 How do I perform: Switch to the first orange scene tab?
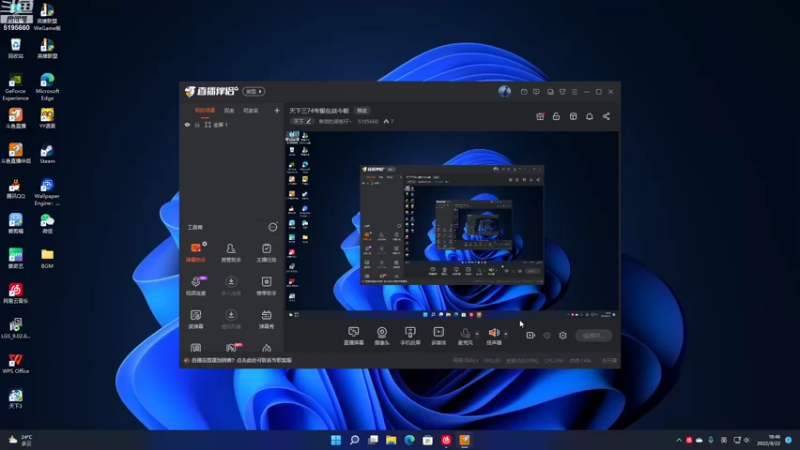tap(205, 110)
